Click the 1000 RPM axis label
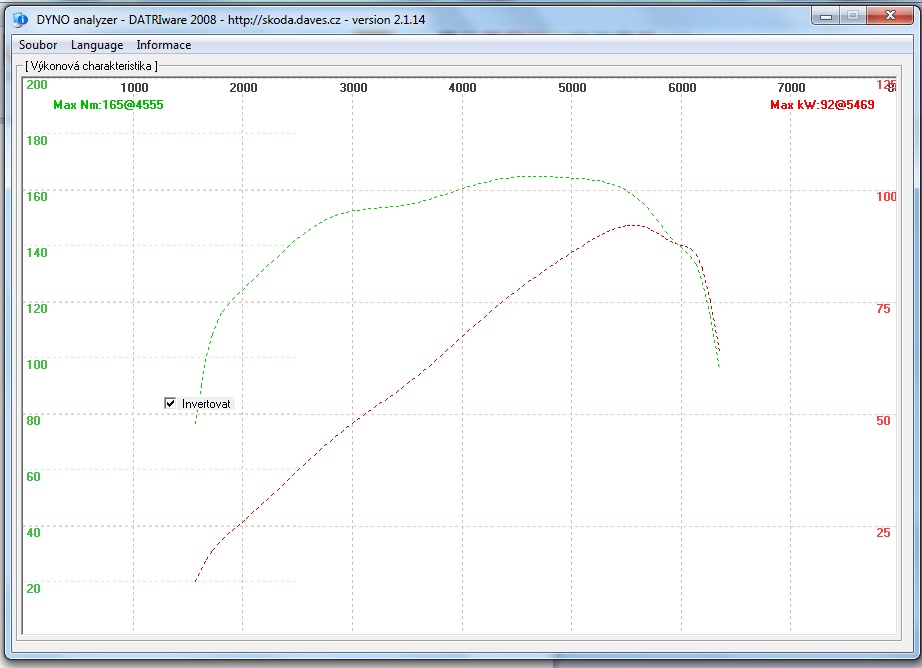 point(134,88)
